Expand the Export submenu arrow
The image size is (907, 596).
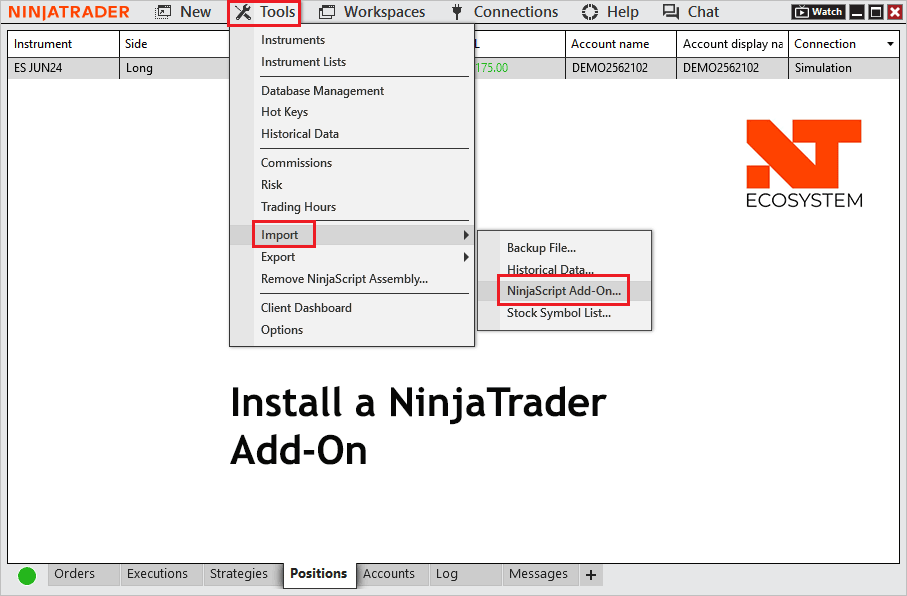tap(466, 257)
